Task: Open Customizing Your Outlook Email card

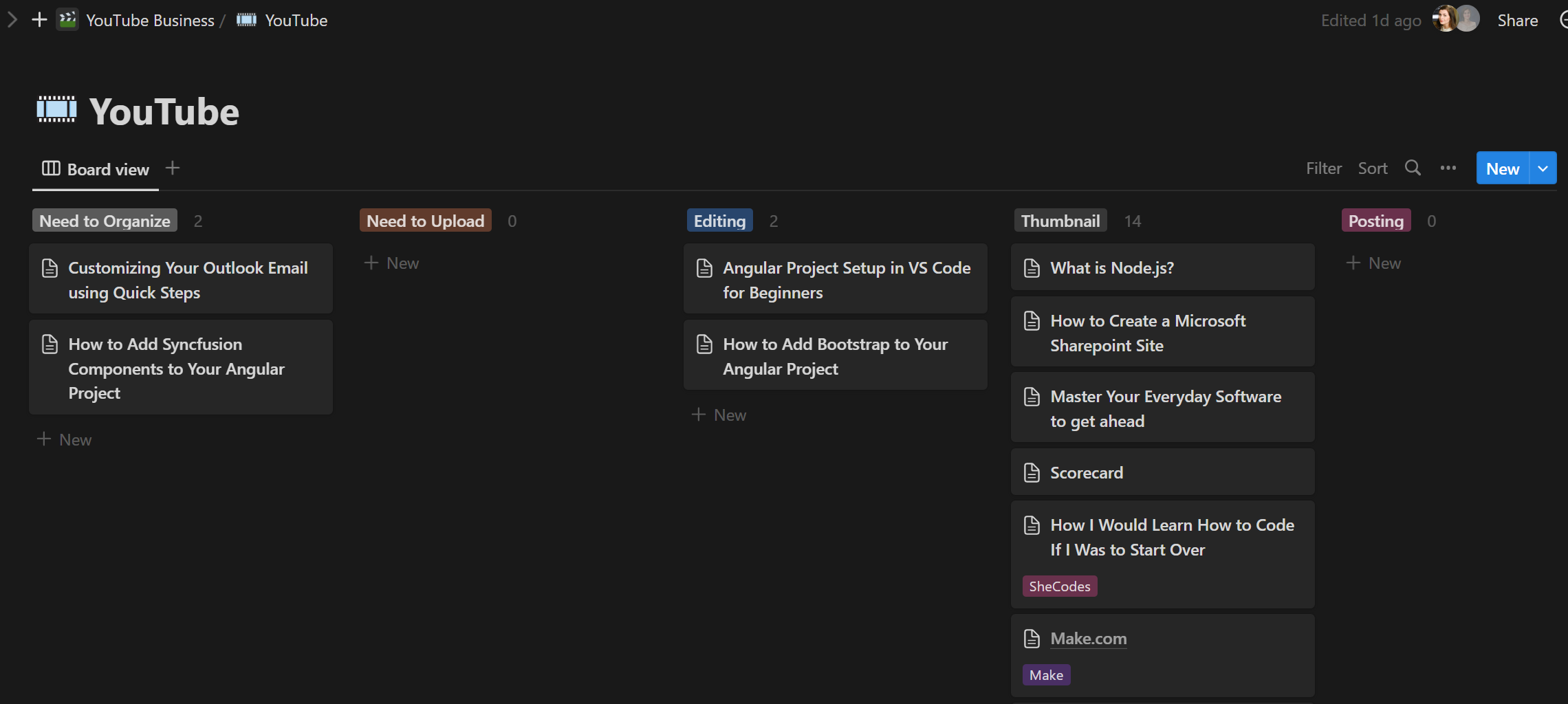Action: (x=181, y=279)
